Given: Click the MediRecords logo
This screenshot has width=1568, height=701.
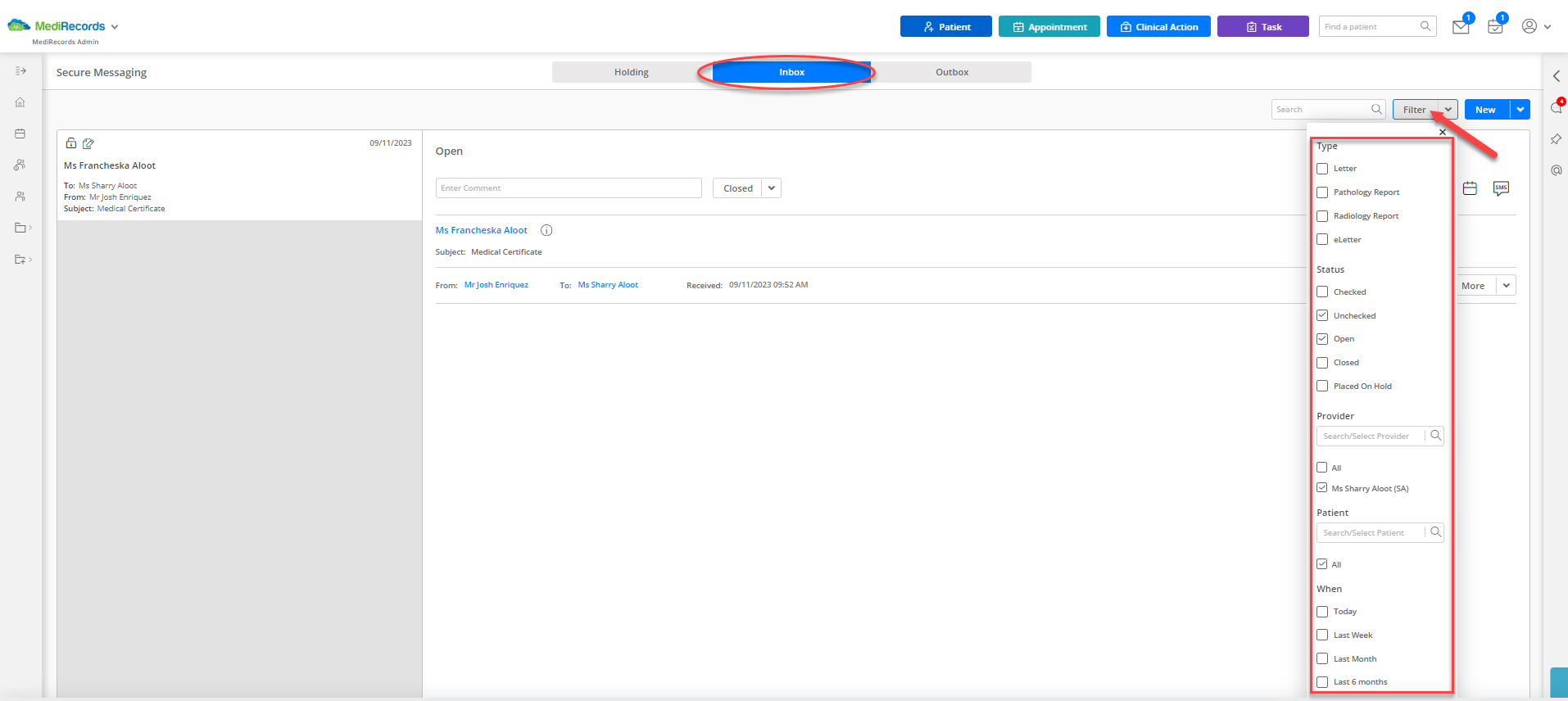Looking at the screenshot, I should click(x=56, y=26).
